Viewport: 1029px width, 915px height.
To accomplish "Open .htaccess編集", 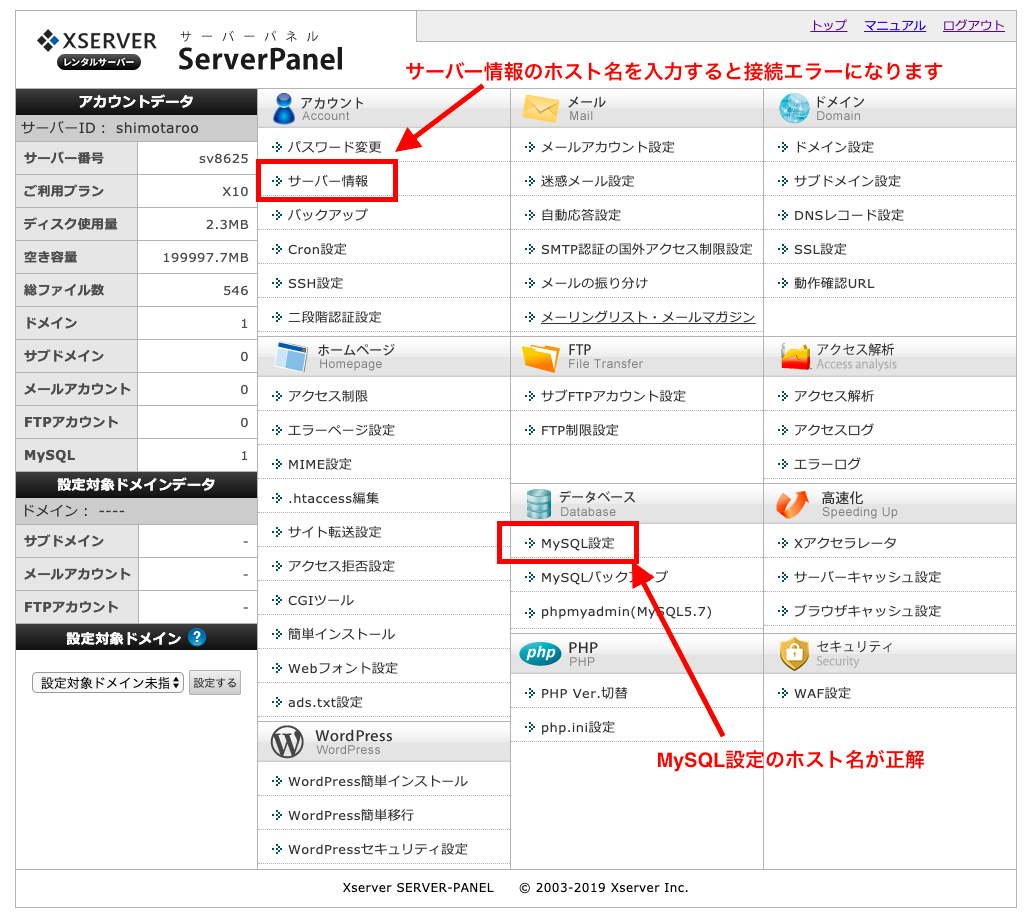I will tap(333, 498).
